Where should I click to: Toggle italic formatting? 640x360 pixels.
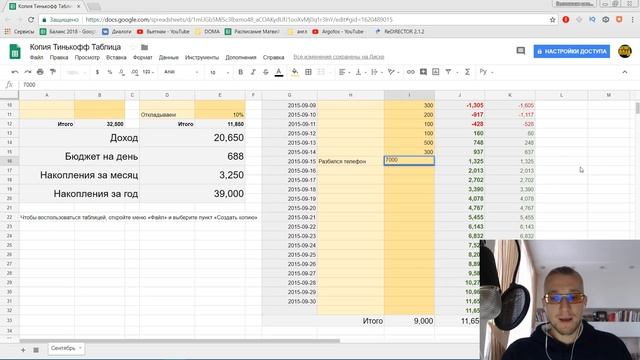click(253, 72)
